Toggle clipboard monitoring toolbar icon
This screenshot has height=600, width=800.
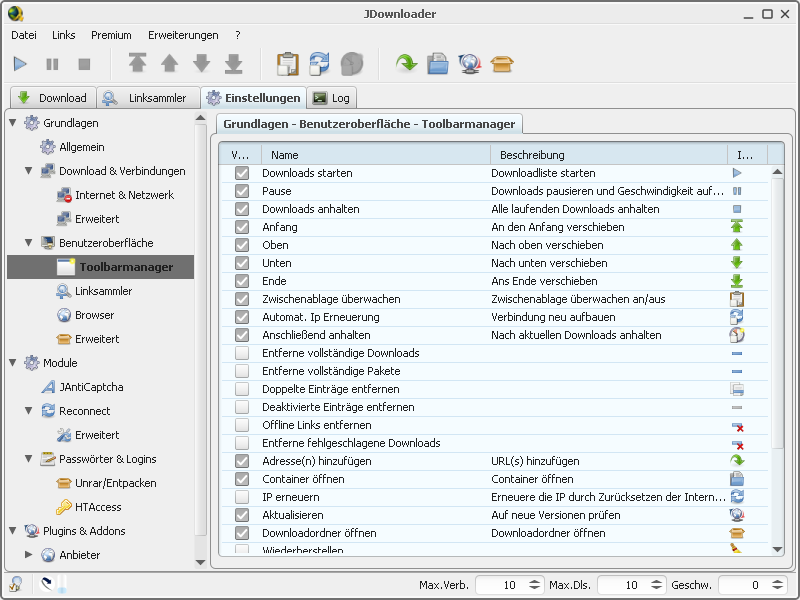click(x=288, y=64)
